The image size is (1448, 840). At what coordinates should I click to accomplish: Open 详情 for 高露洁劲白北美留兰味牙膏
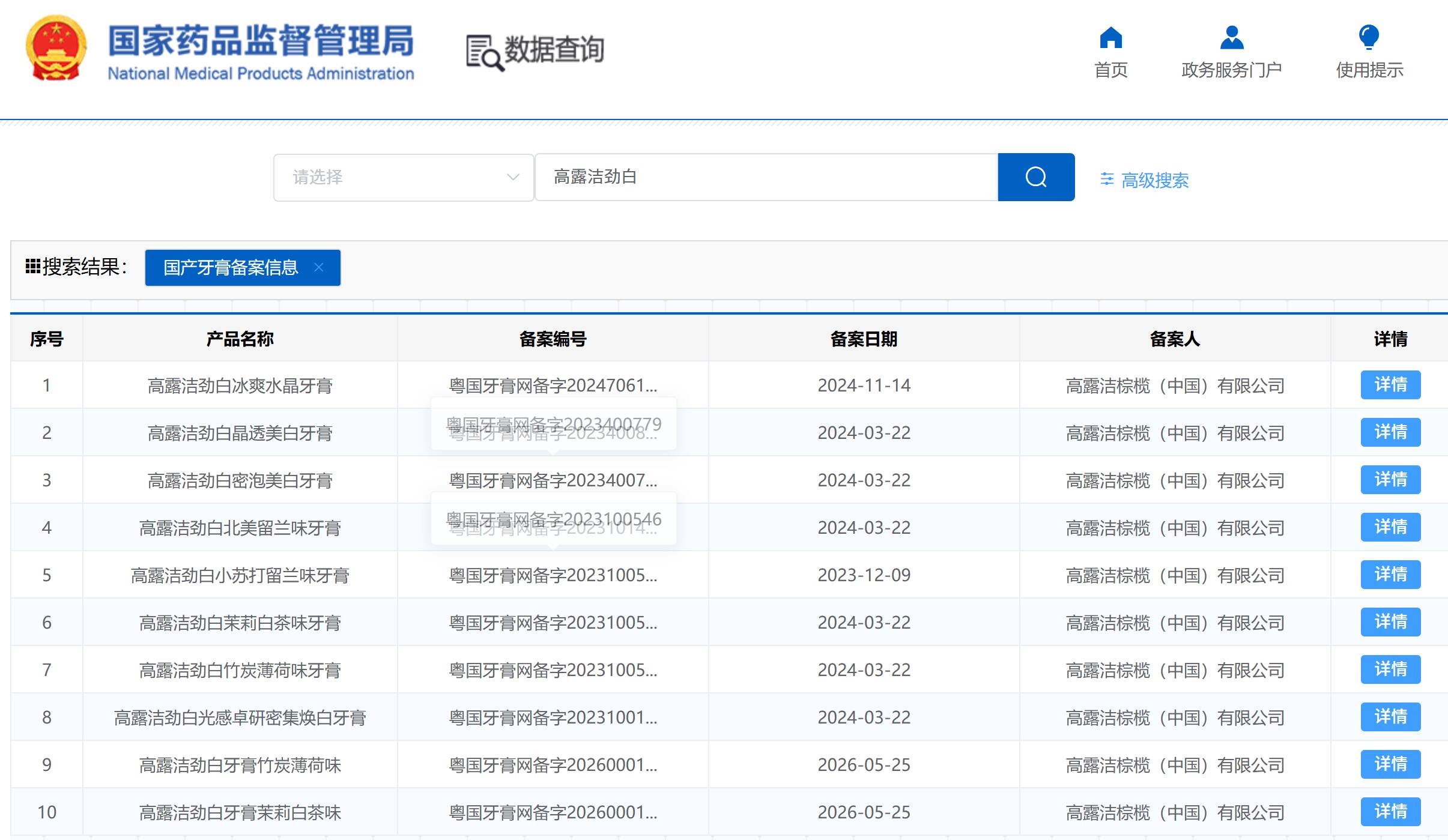pos(1390,527)
